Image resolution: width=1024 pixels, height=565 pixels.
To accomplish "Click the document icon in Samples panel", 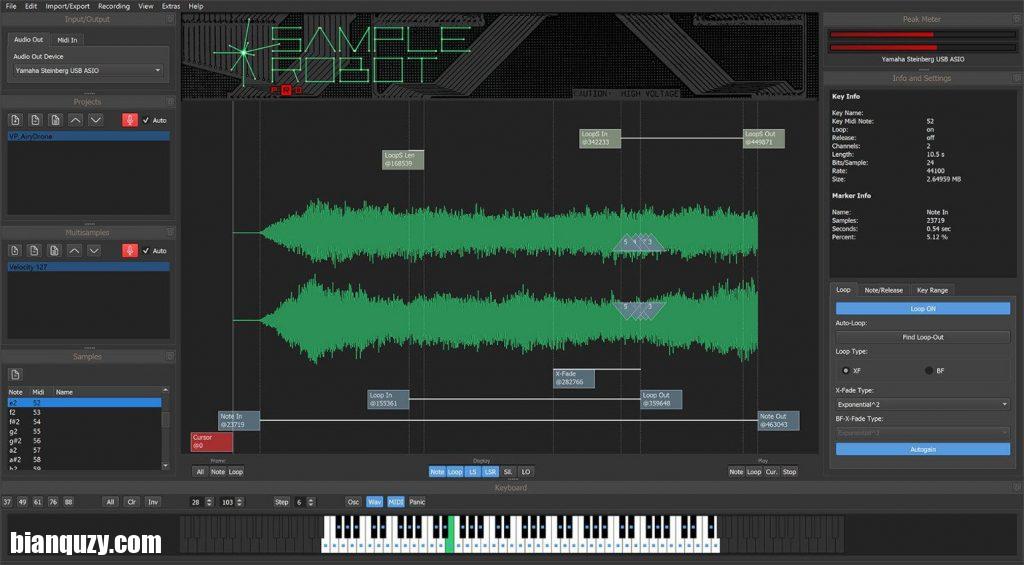I will click(15, 375).
